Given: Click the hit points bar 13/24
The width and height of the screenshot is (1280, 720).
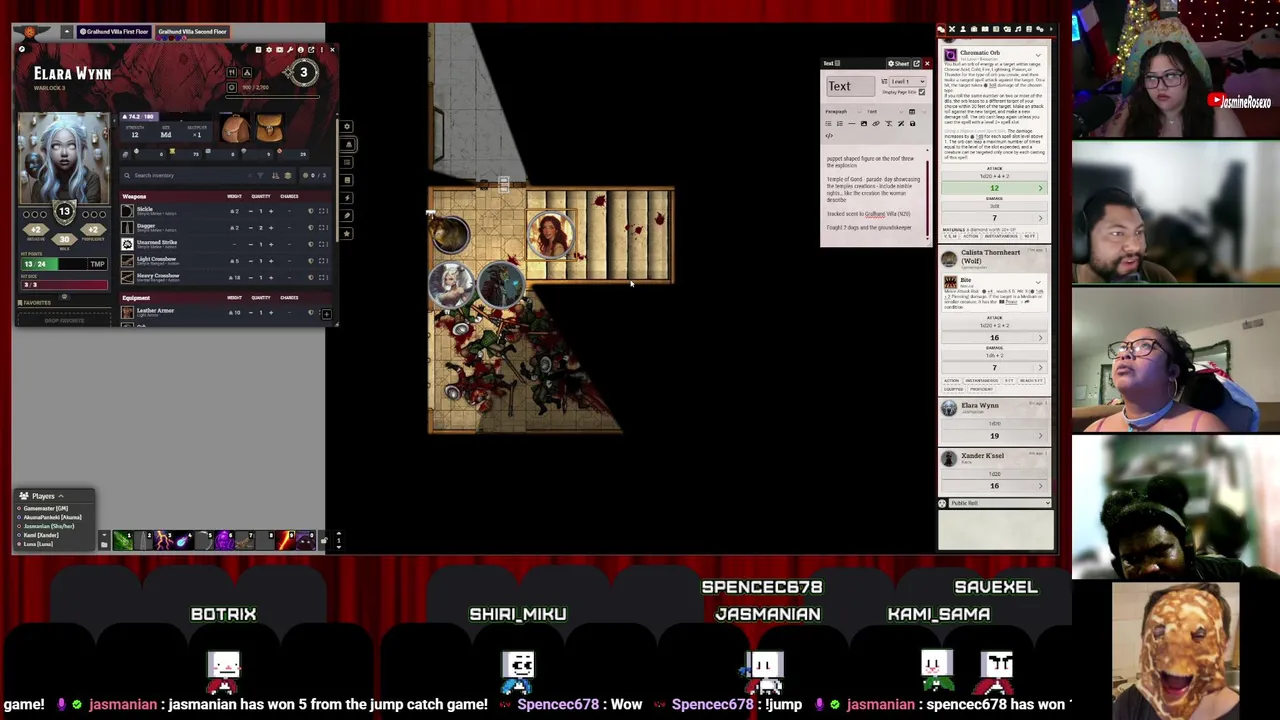Looking at the screenshot, I should [x=55, y=264].
